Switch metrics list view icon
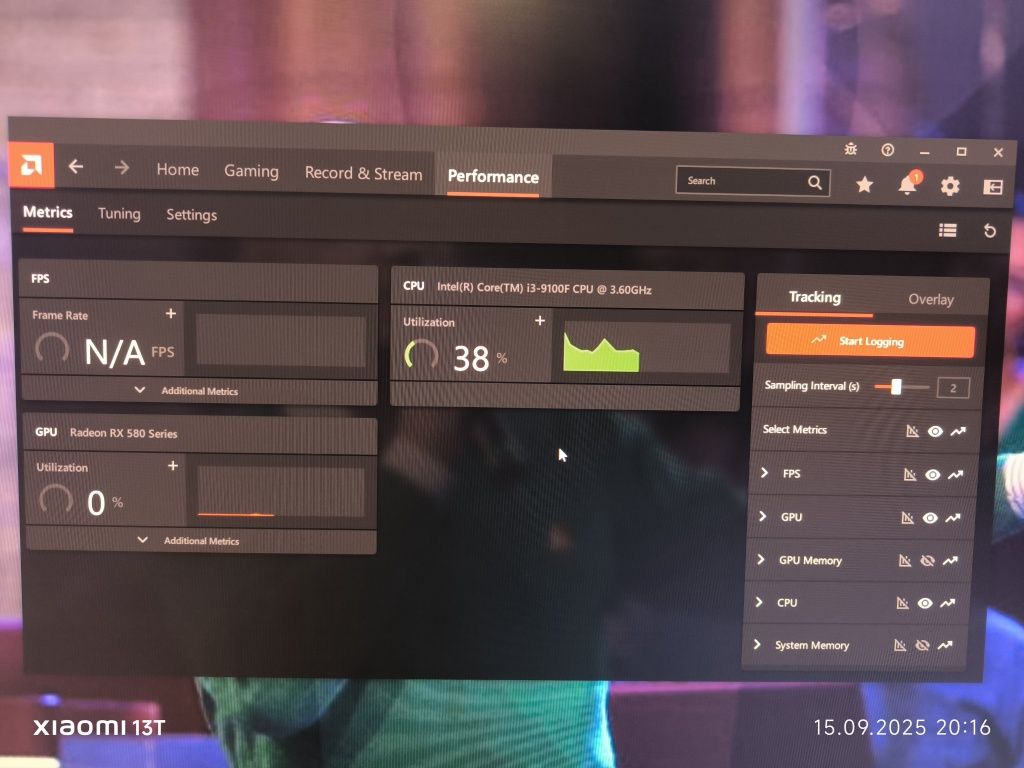Image resolution: width=1024 pixels, height=768 pixels. point(948,230)
